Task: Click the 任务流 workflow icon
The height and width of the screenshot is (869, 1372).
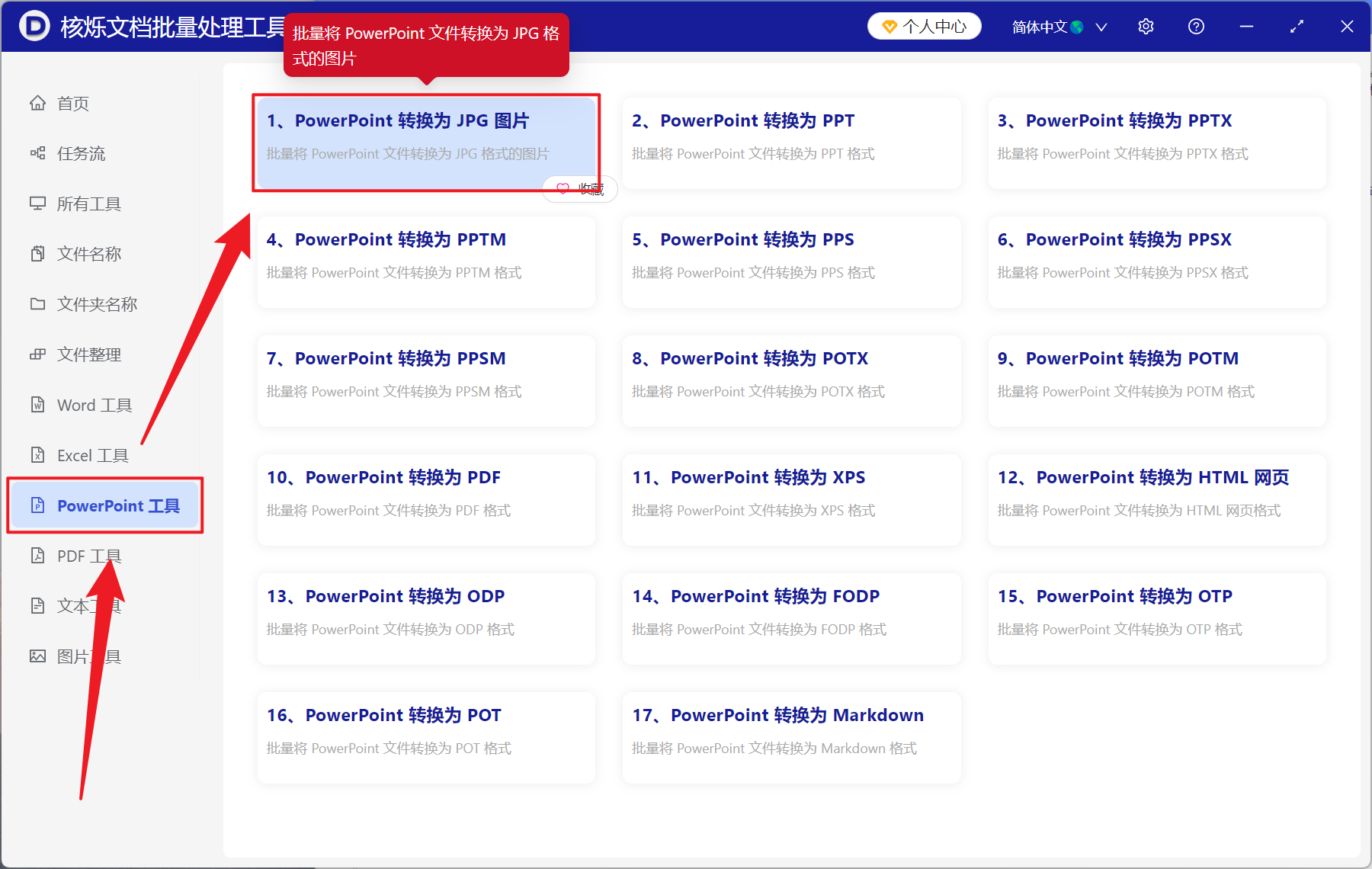Action: [x=37, y=153]
